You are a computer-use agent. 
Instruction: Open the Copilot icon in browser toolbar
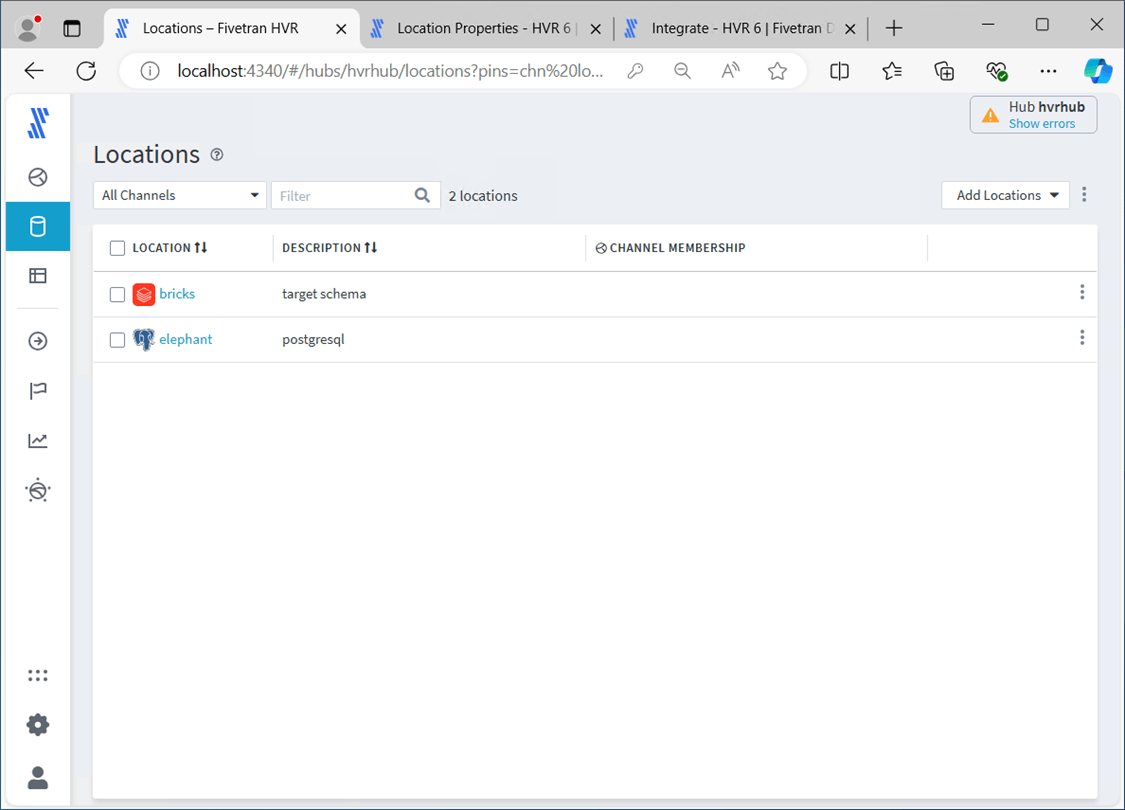1098,71
